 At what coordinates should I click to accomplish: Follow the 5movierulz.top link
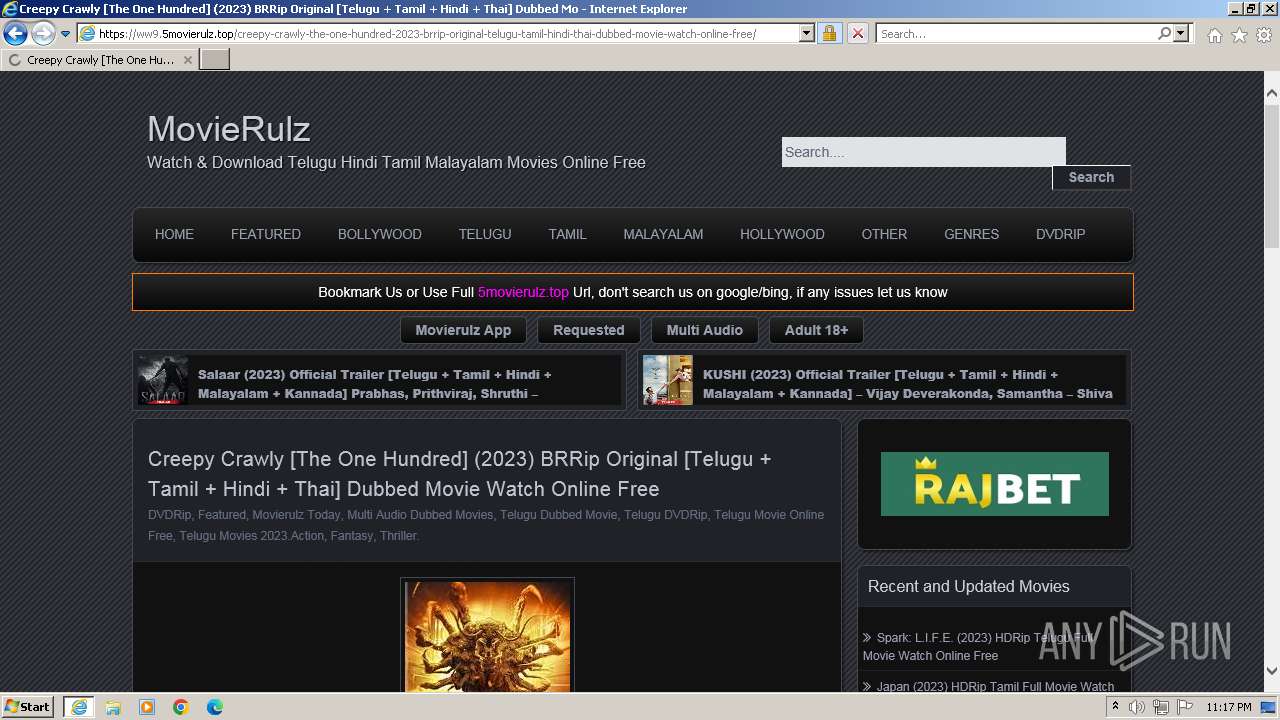[x=523, y=292]
